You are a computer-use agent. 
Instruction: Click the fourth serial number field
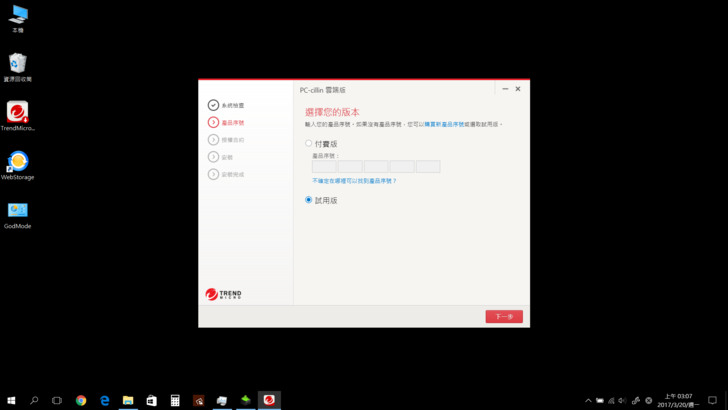coord(402,167)
